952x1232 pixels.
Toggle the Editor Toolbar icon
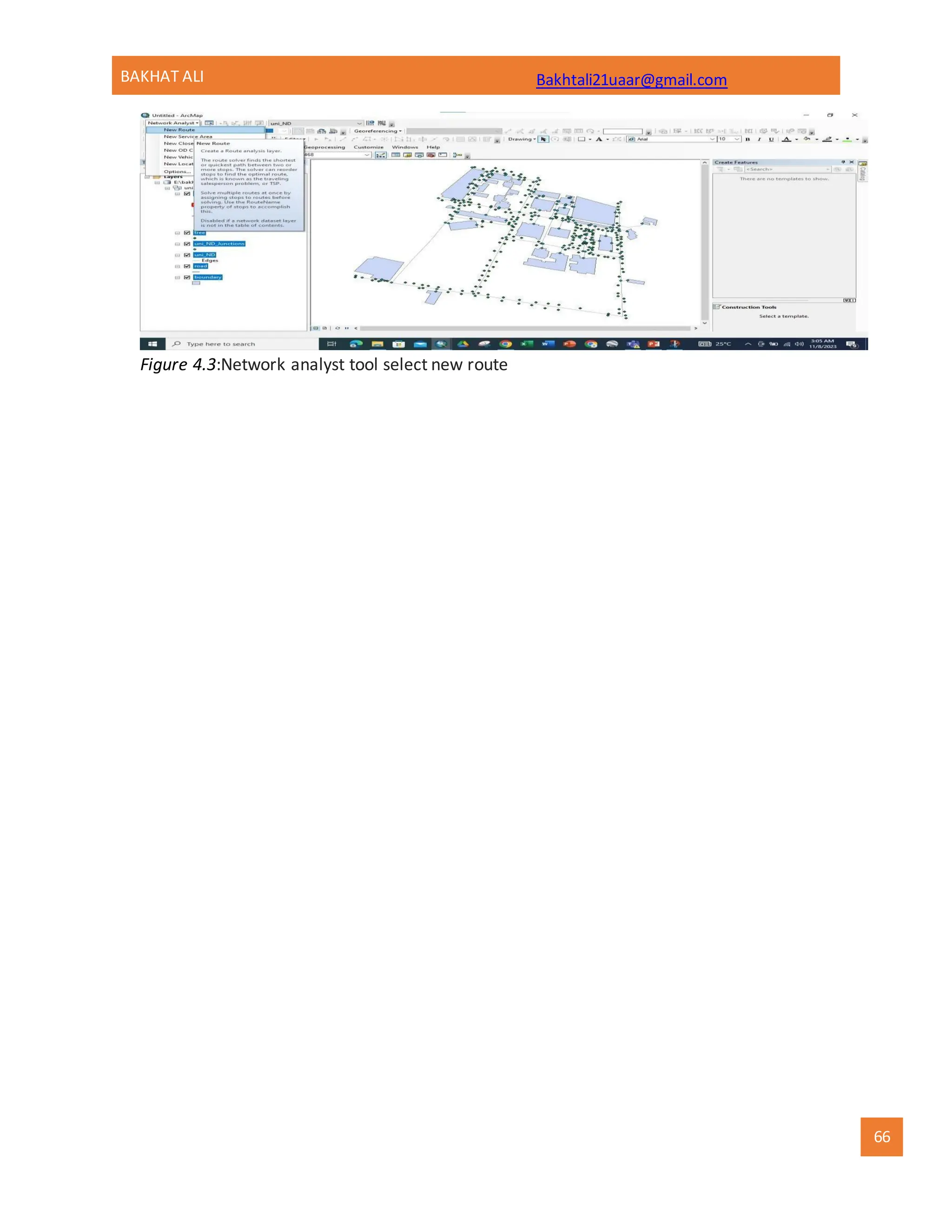[381, 155]
